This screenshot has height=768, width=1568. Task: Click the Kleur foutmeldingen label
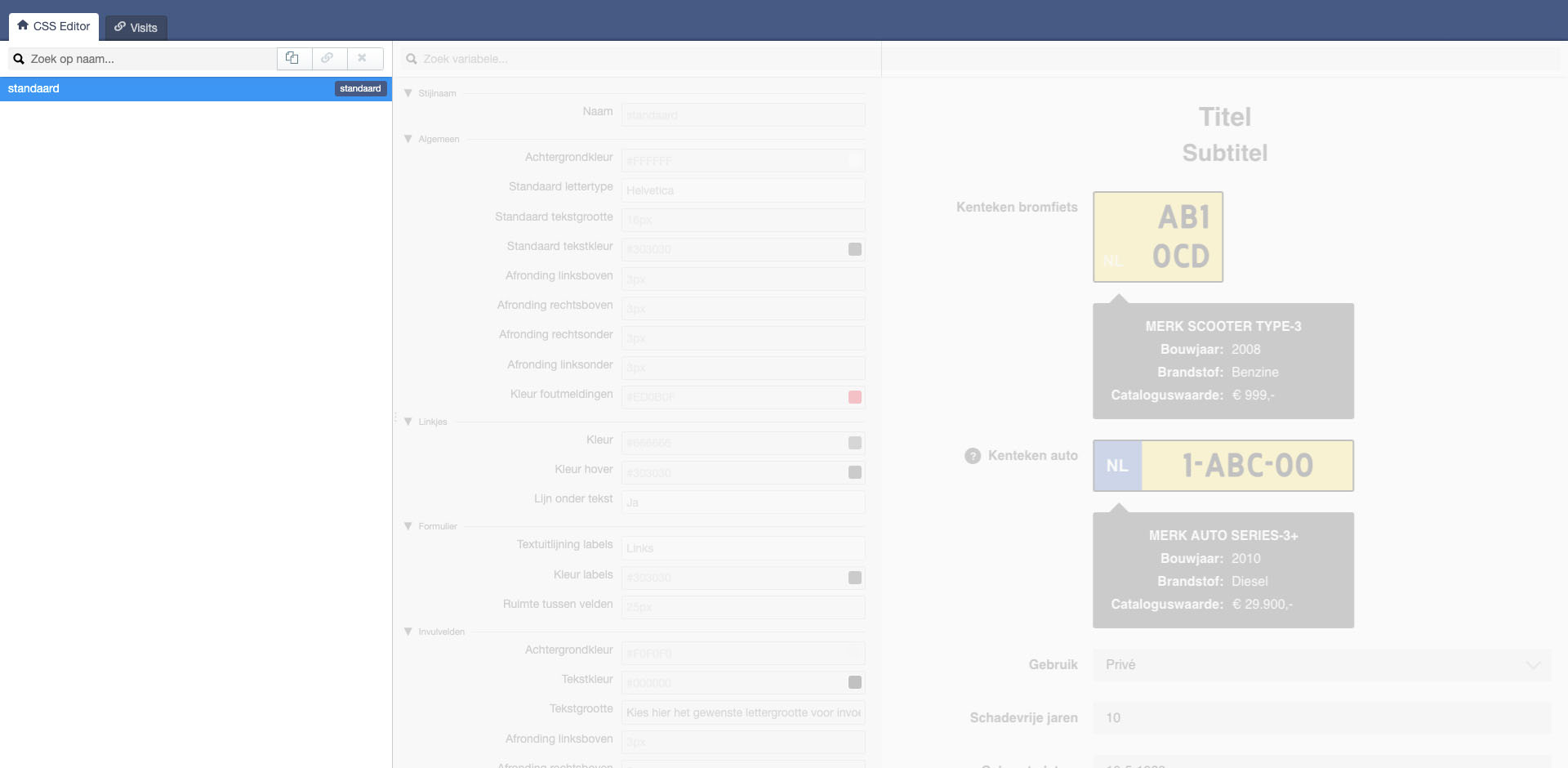pos(562,394)
